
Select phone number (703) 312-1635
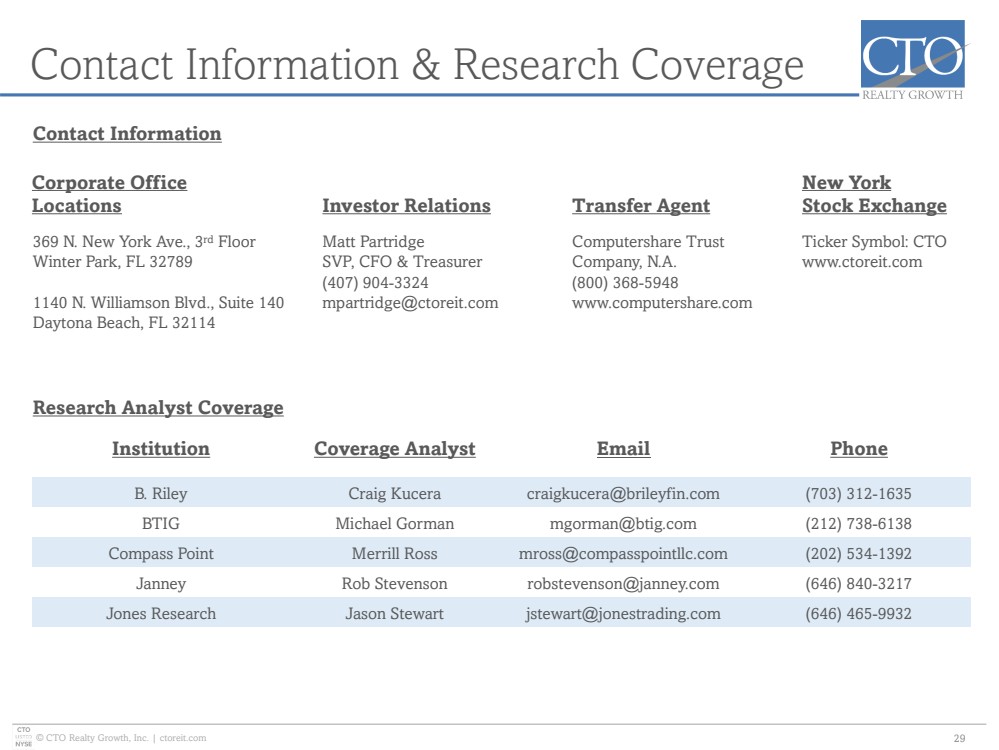(858, 494)
